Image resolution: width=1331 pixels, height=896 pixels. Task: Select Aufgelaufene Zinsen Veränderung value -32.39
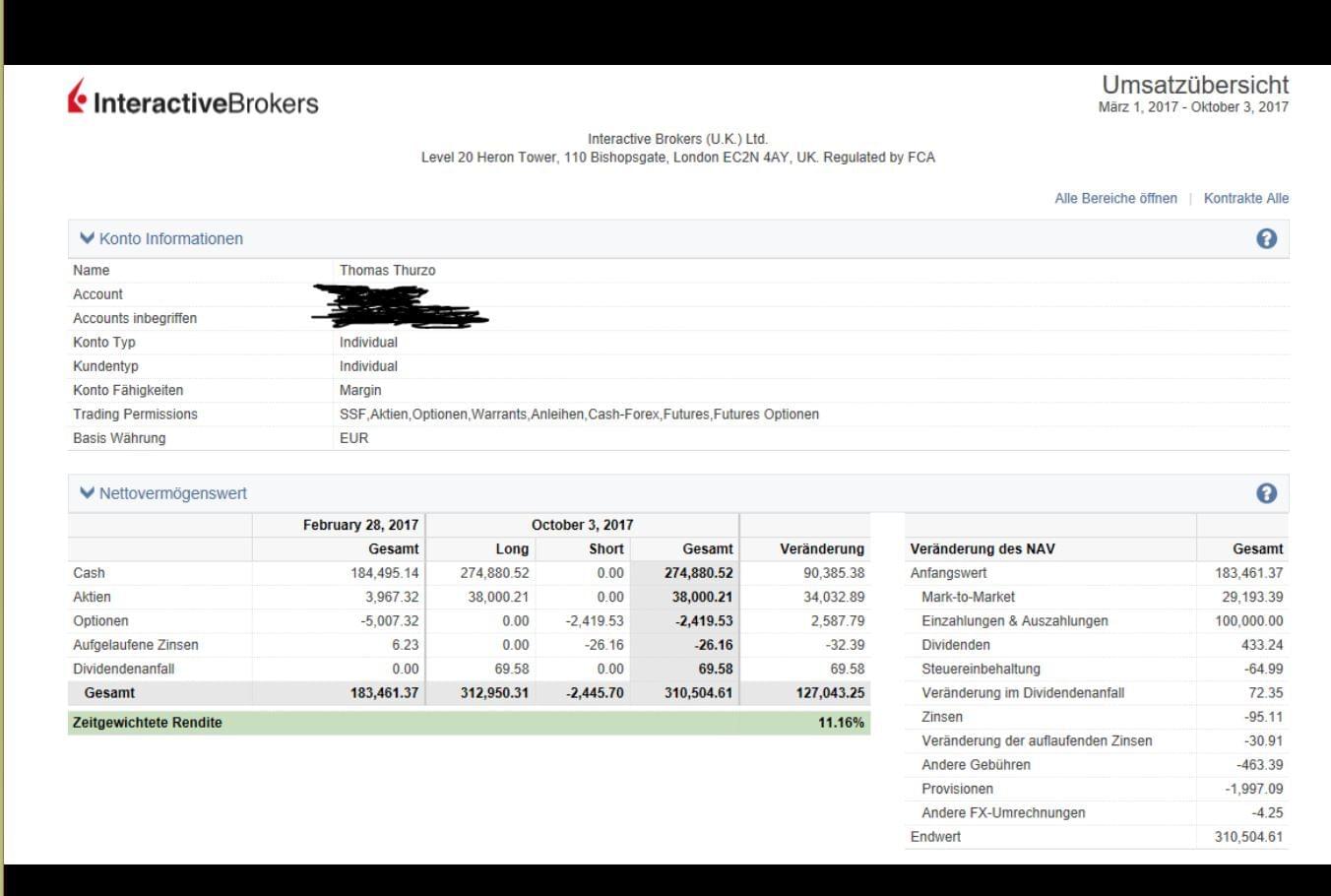[845, 645]
